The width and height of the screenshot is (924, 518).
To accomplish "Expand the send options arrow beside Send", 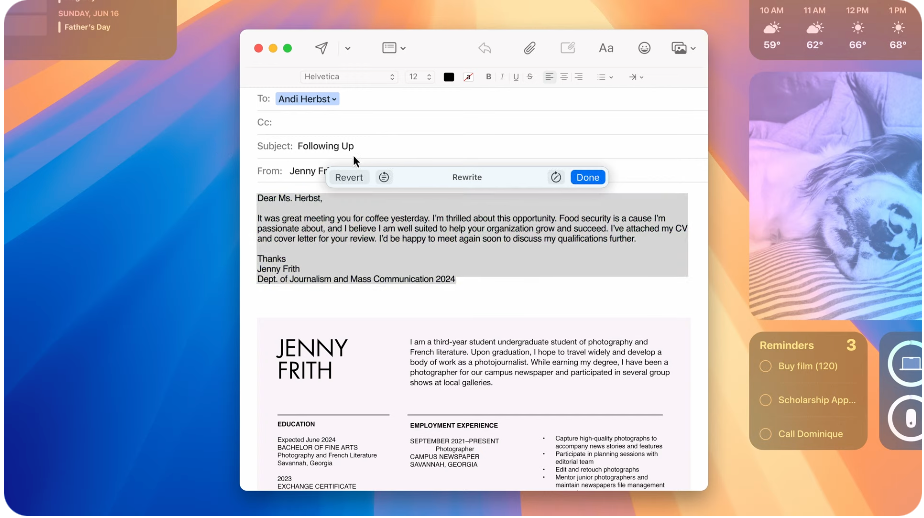I will coord(347,48).
